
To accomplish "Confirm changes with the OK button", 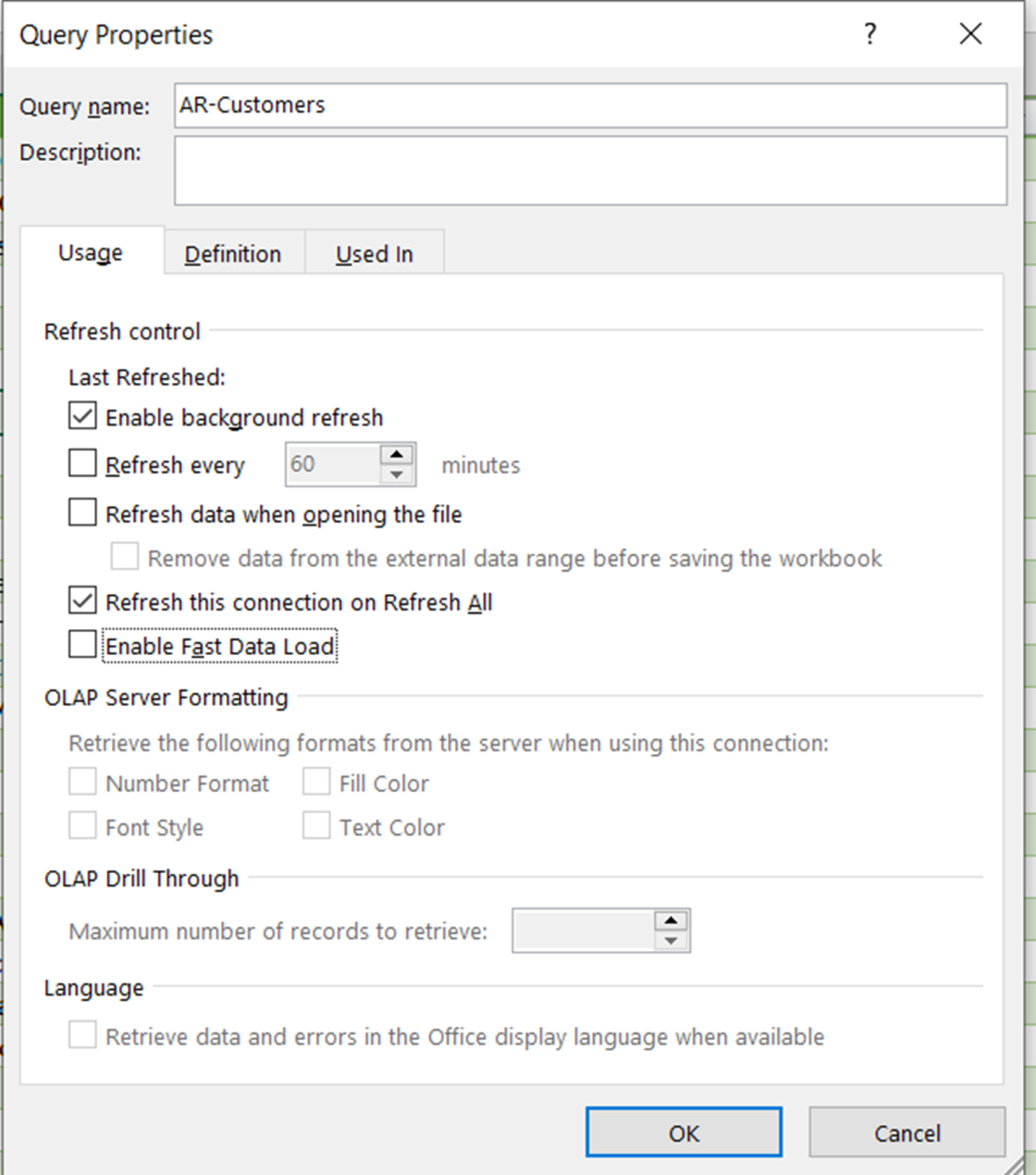I will (x=684, y=1133).
